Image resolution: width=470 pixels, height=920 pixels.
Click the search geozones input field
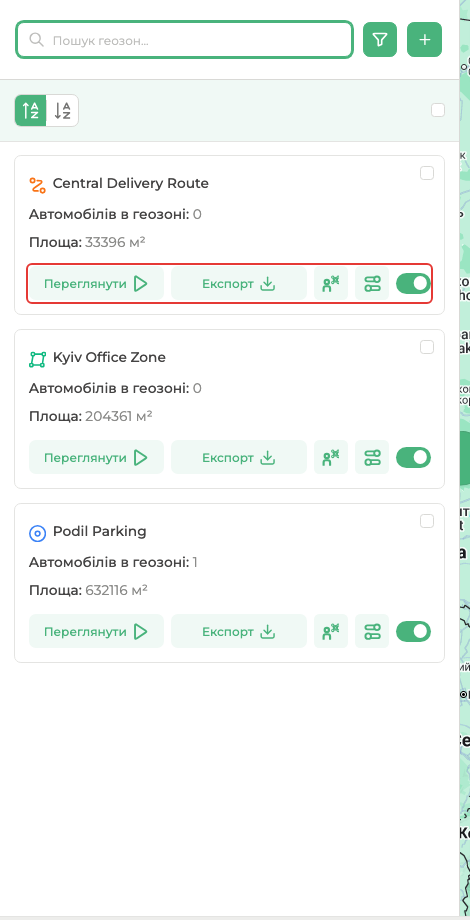pyautogui.click(x=184, y=40)
